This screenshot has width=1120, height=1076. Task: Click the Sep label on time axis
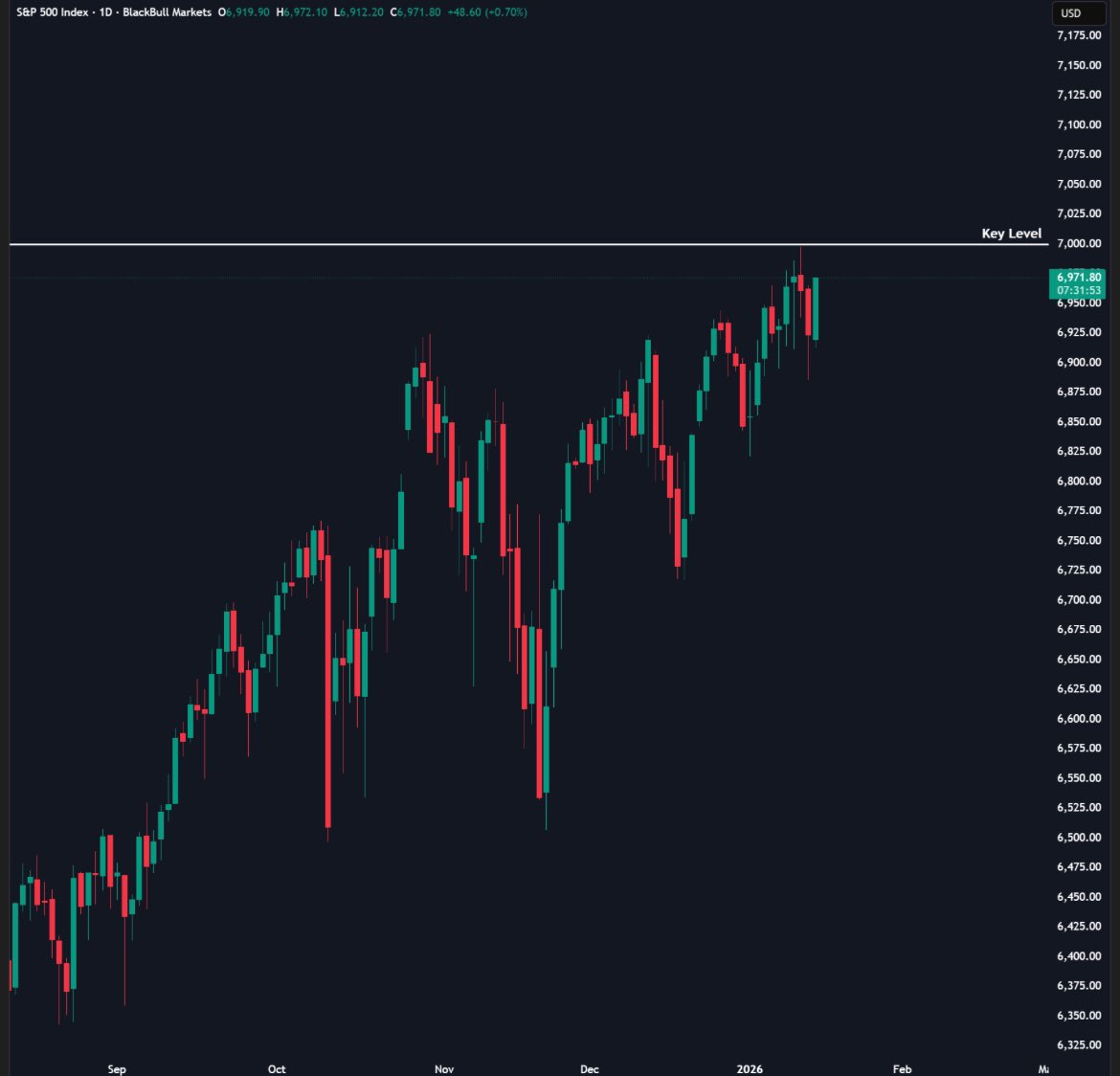click(117, 1069)
